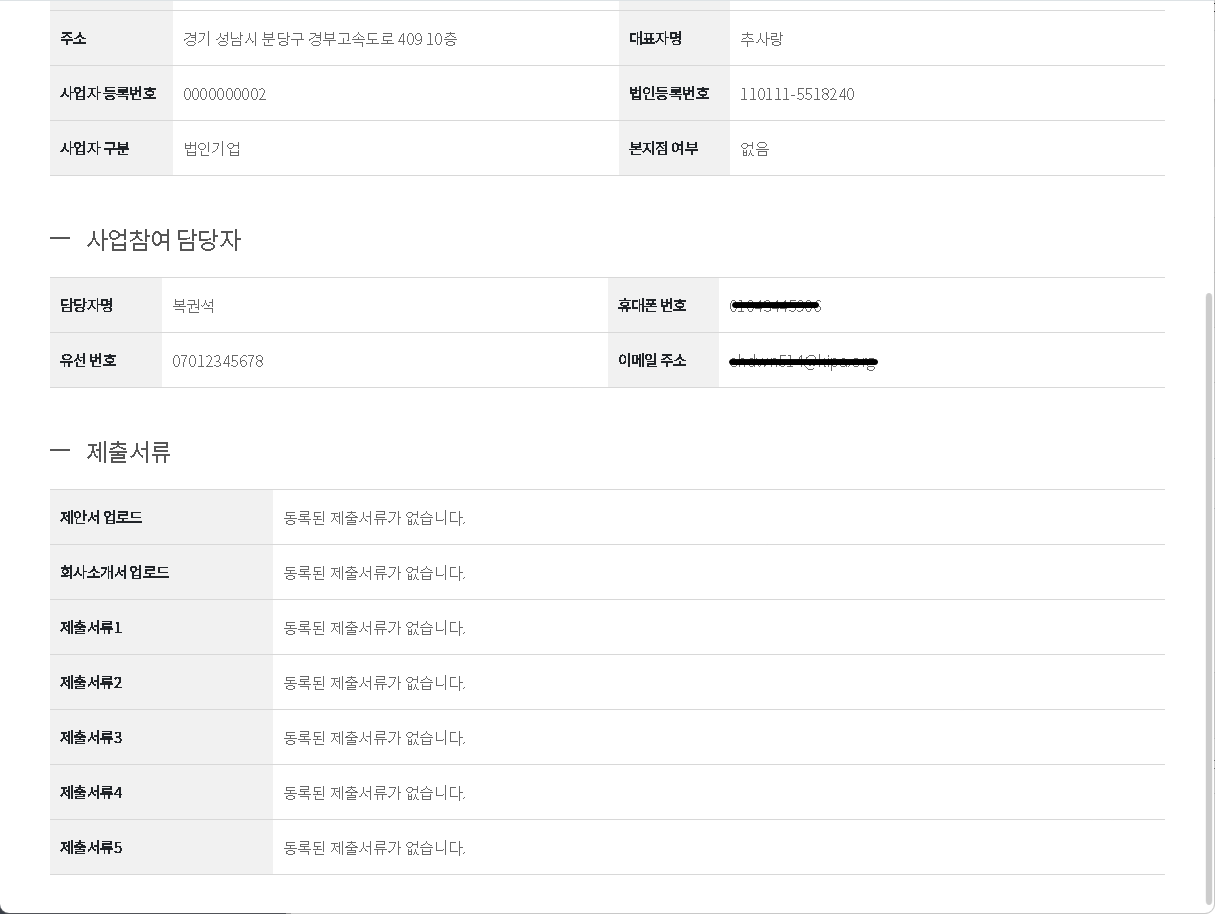
Task: Click the 법인기업 business type value
Action: [212, 149]
